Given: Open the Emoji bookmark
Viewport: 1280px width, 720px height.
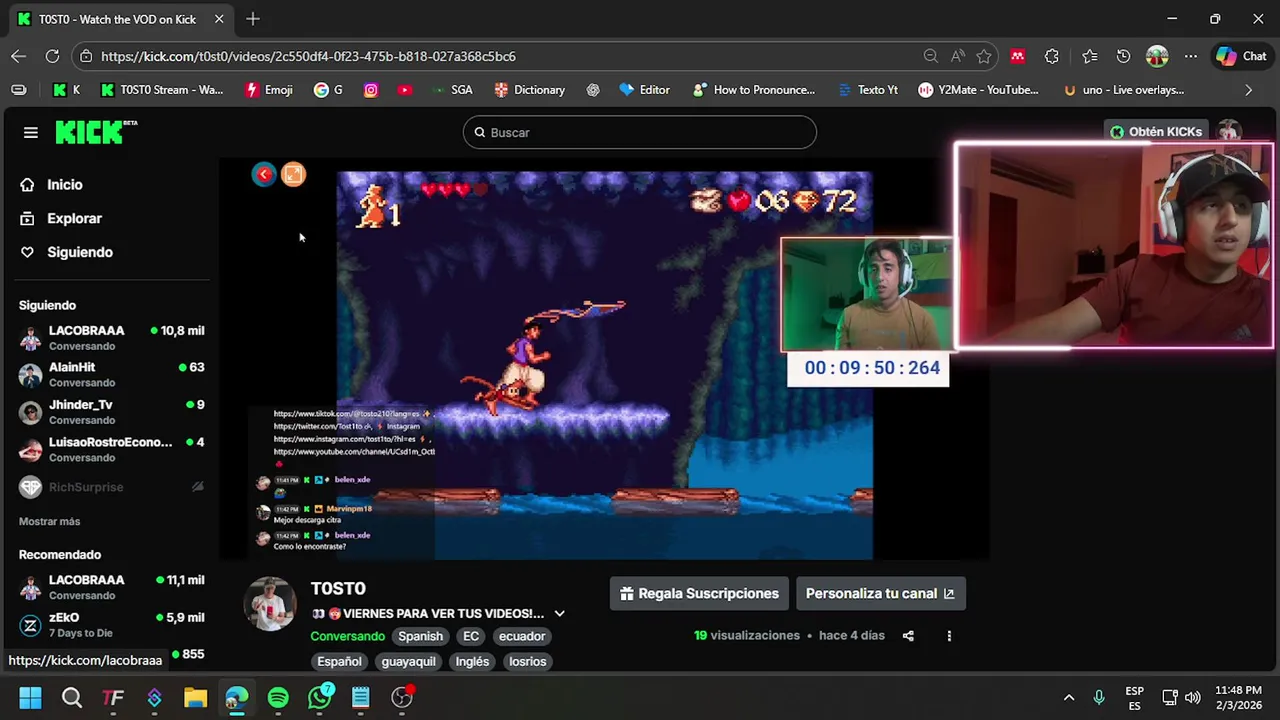Looking at the screenshot, I should pyautogui.click(x=269, y=90).
